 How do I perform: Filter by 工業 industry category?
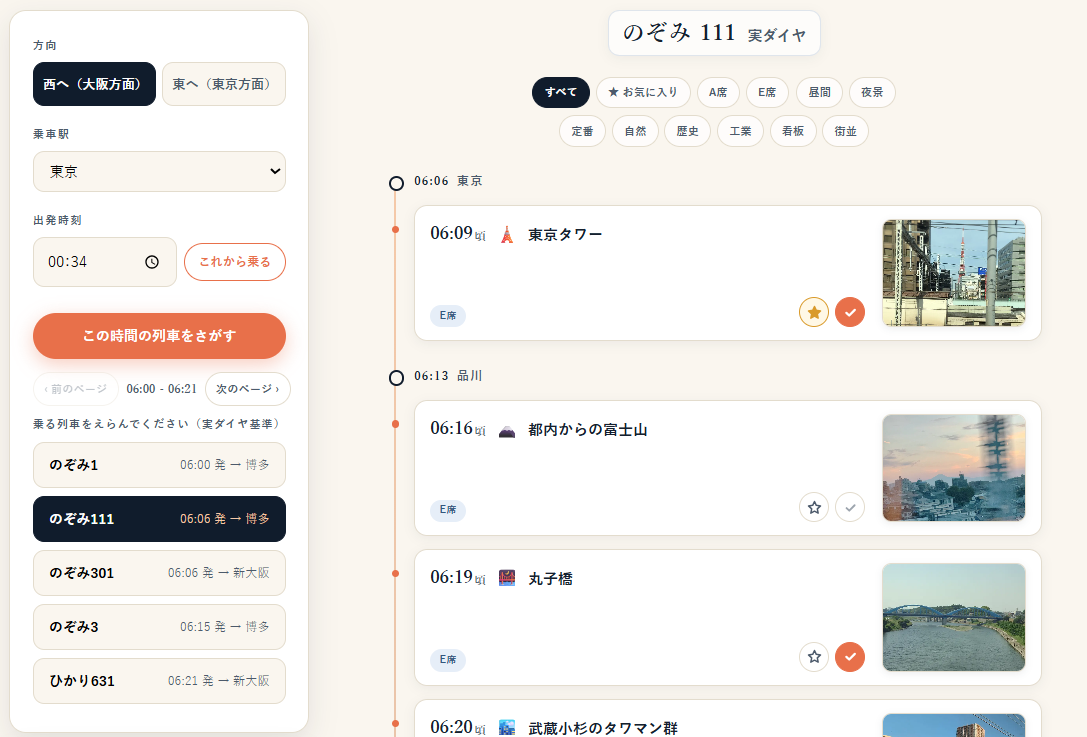[x=740, y=131]
